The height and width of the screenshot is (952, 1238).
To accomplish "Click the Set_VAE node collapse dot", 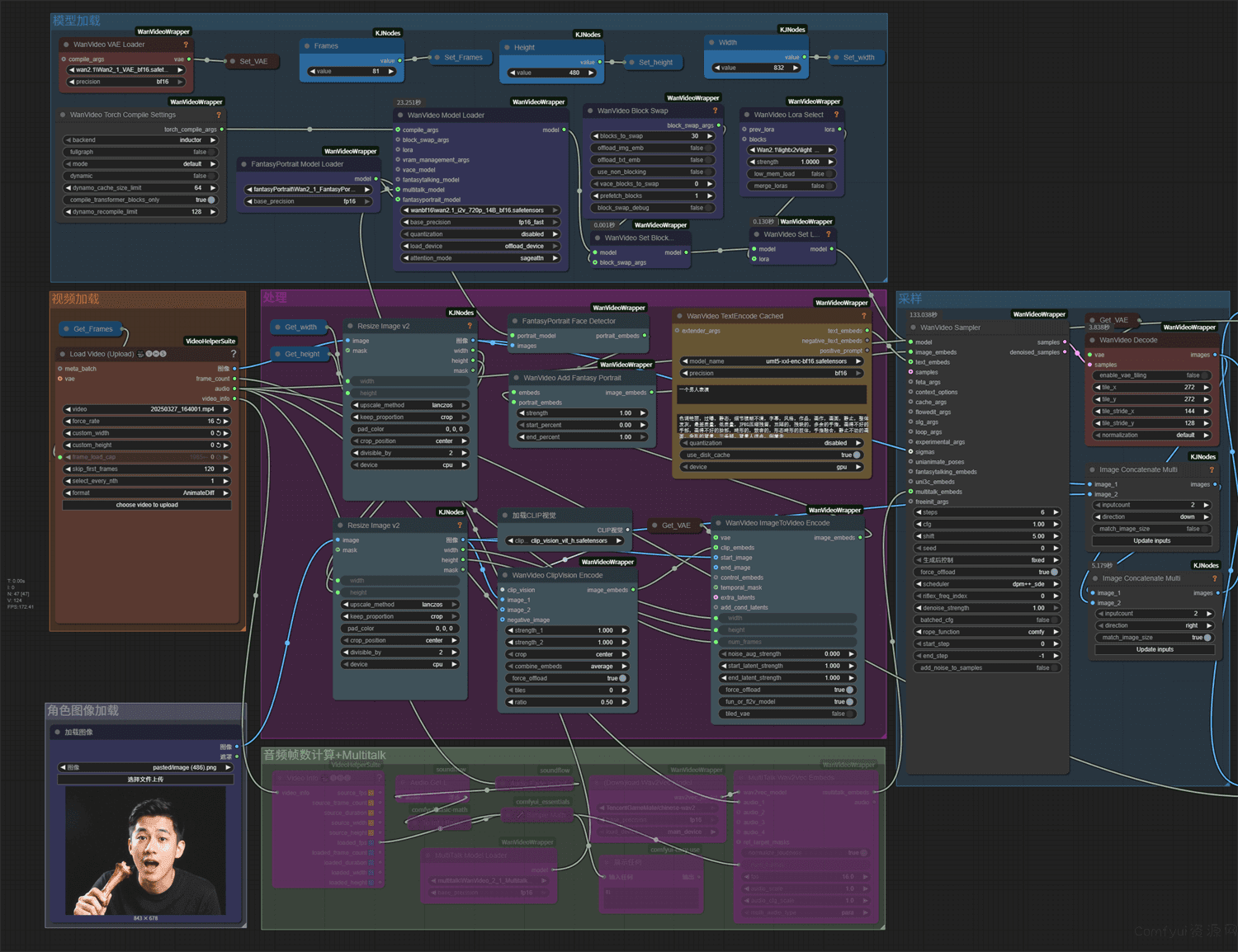I will pos(233,61).
